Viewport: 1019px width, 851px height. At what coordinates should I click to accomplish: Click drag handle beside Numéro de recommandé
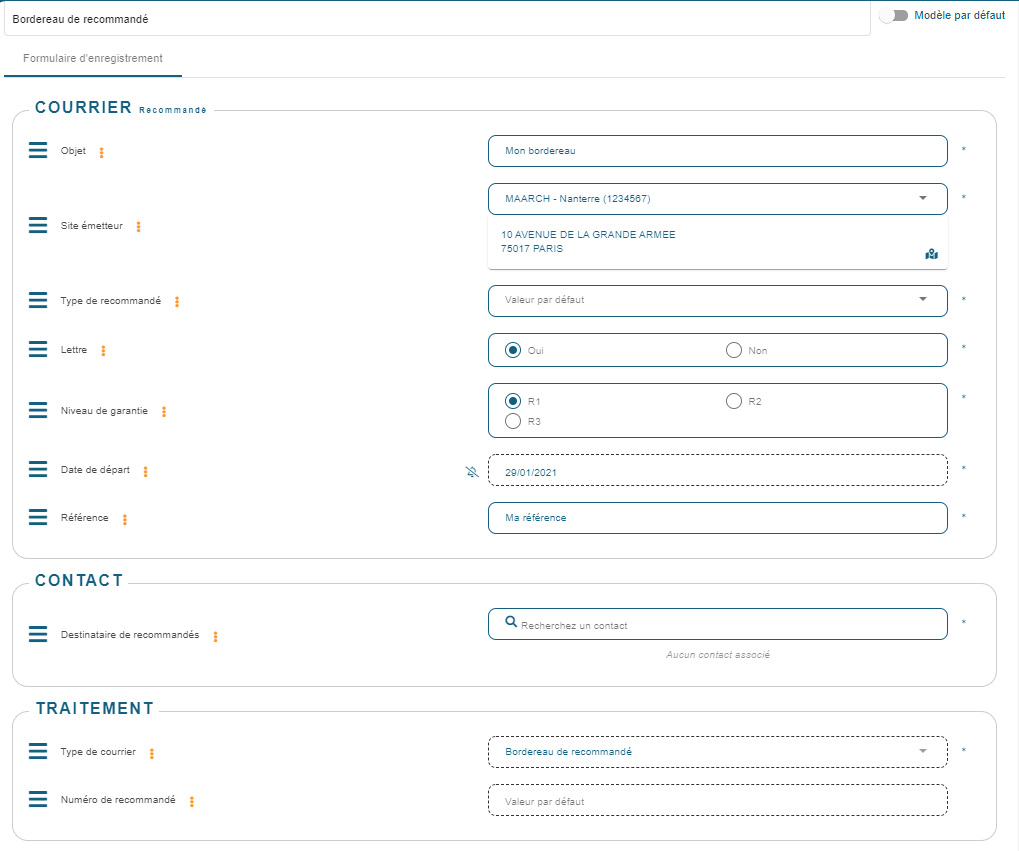[38, 799]
